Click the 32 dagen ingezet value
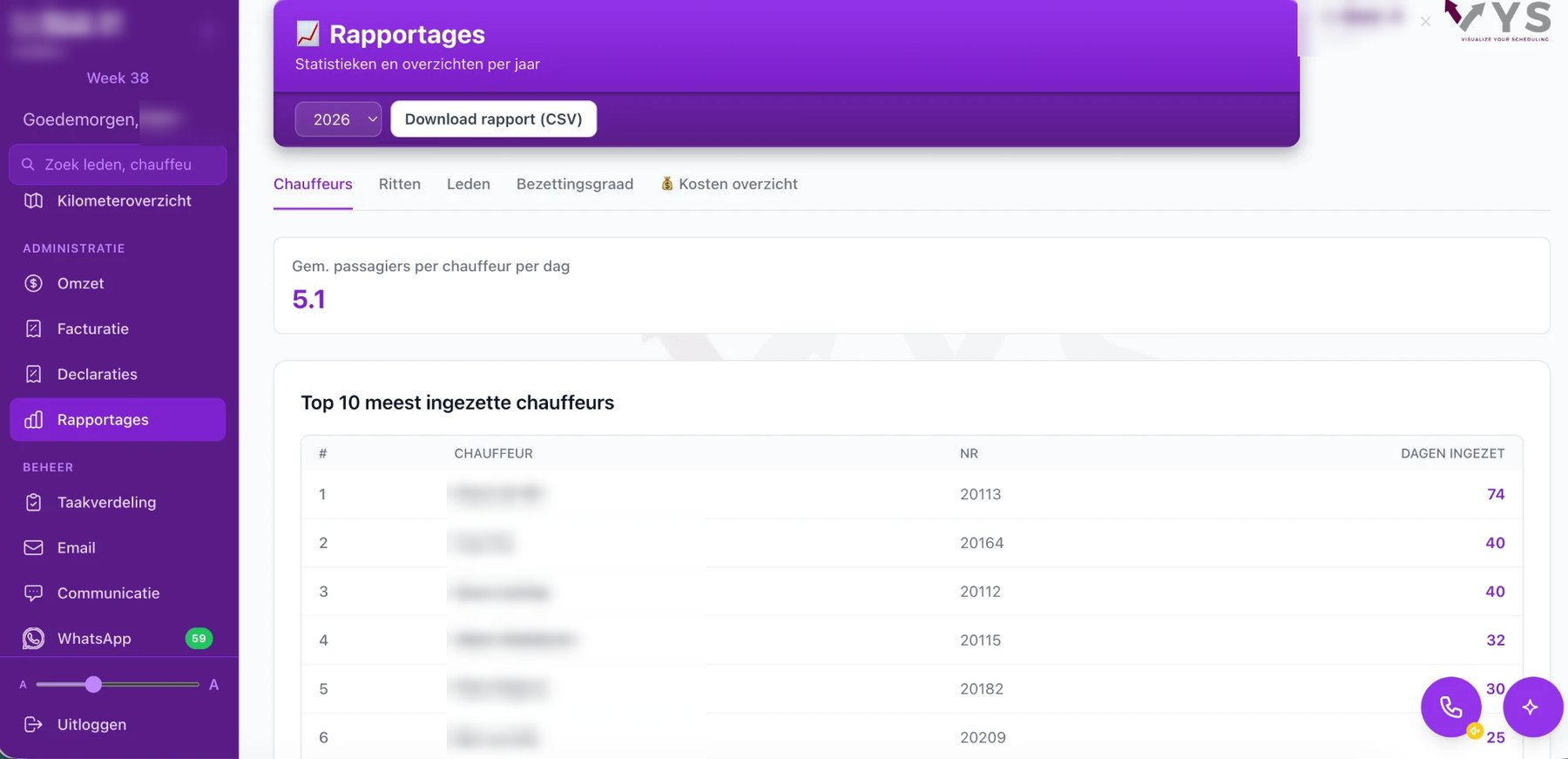This screenshot has height=759, width=1568. 1496,640
